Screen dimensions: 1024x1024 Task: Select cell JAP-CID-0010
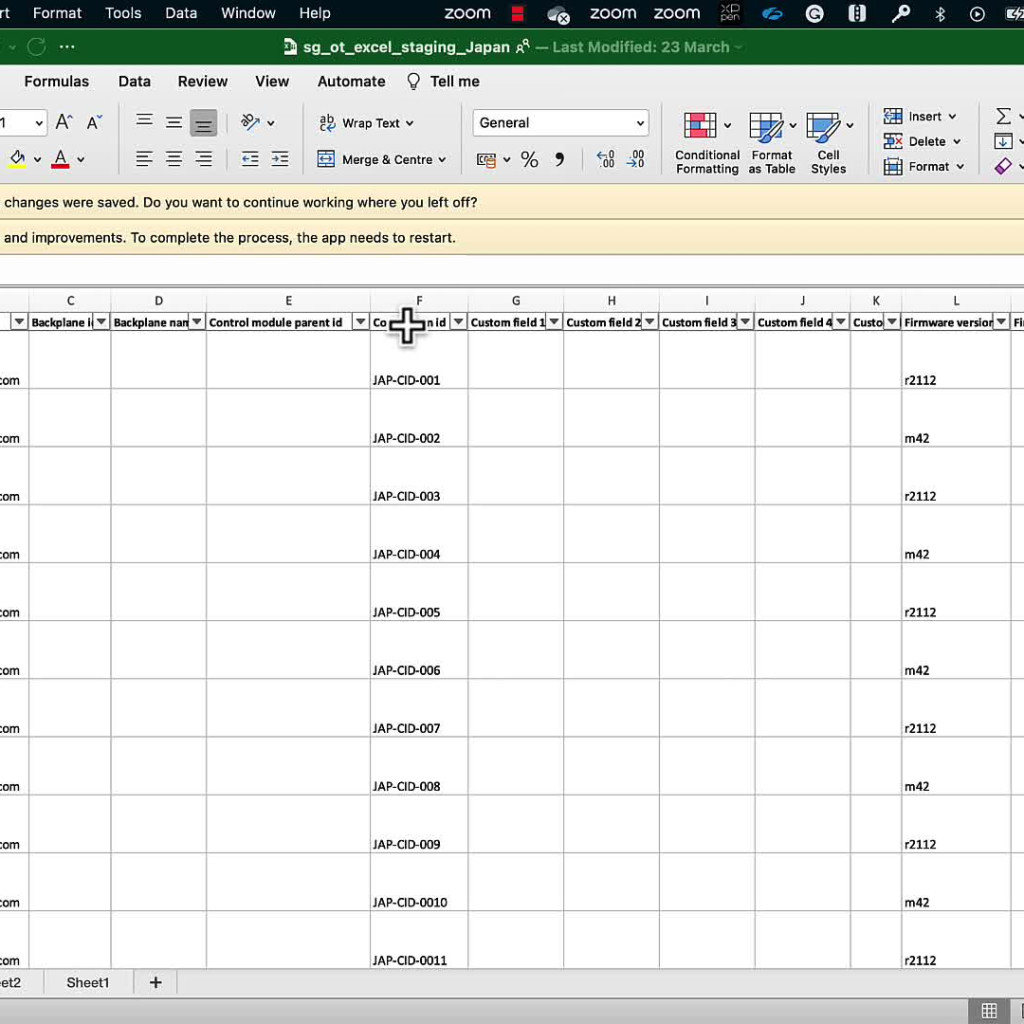(419, 882)
